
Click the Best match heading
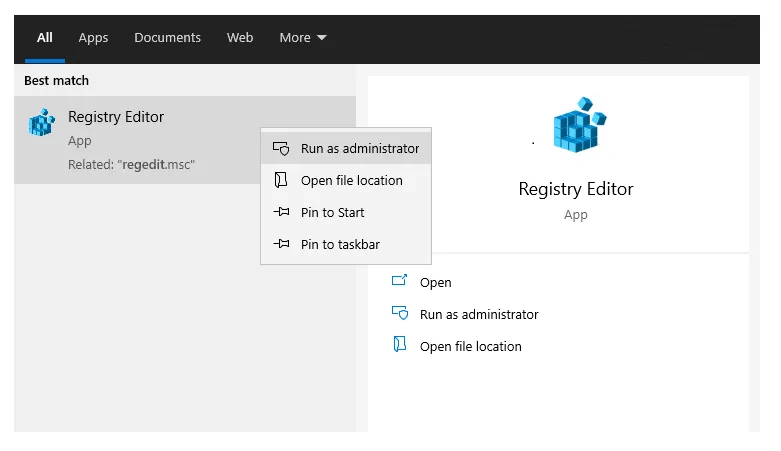coord(56,81)
